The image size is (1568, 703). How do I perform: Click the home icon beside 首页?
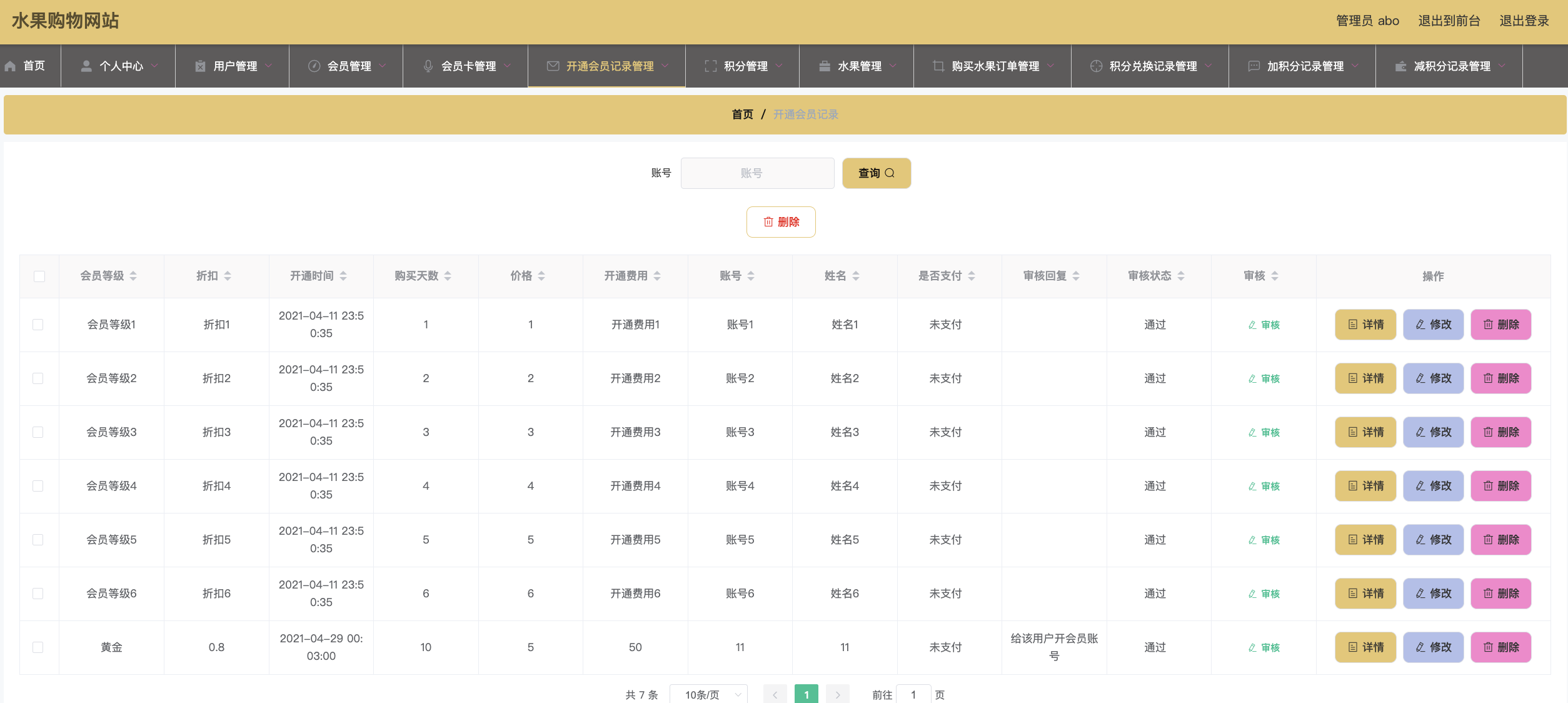pyautogui.click(x=10, y=66)
